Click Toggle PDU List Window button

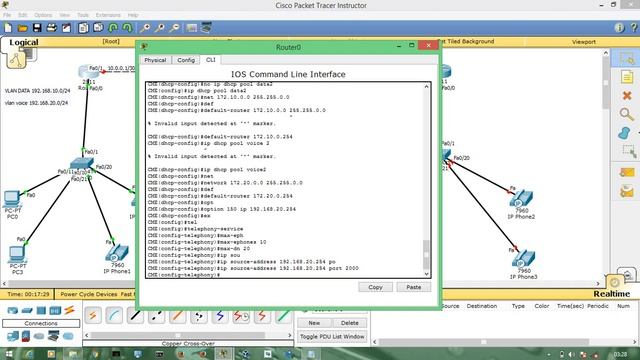[332, 337]
